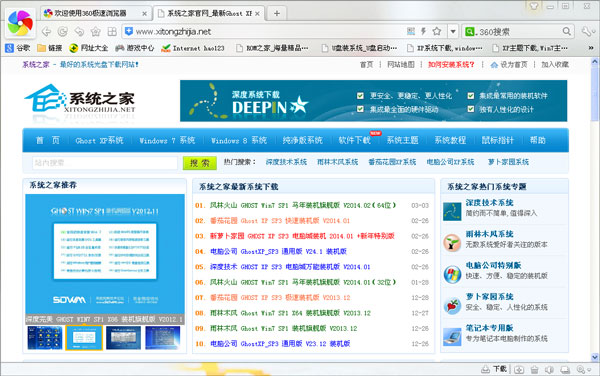Click the lightning speed mode icon
The image size is (600, 376).
coord(424,31)
